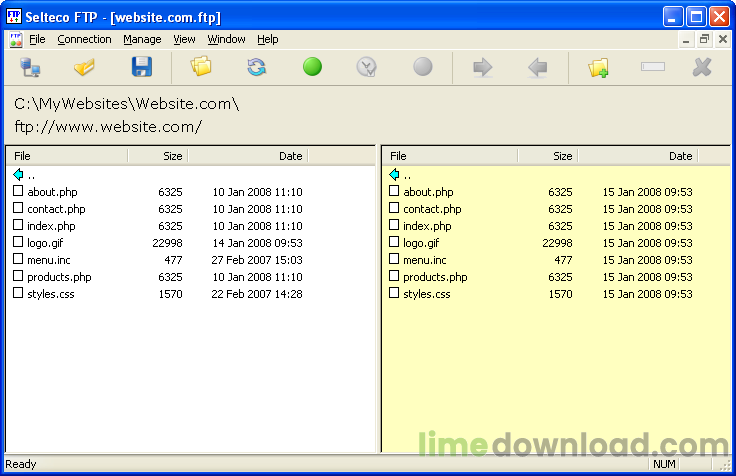Click the NUM indicator in status bar

pyautogui.click(x=664, y=464)
